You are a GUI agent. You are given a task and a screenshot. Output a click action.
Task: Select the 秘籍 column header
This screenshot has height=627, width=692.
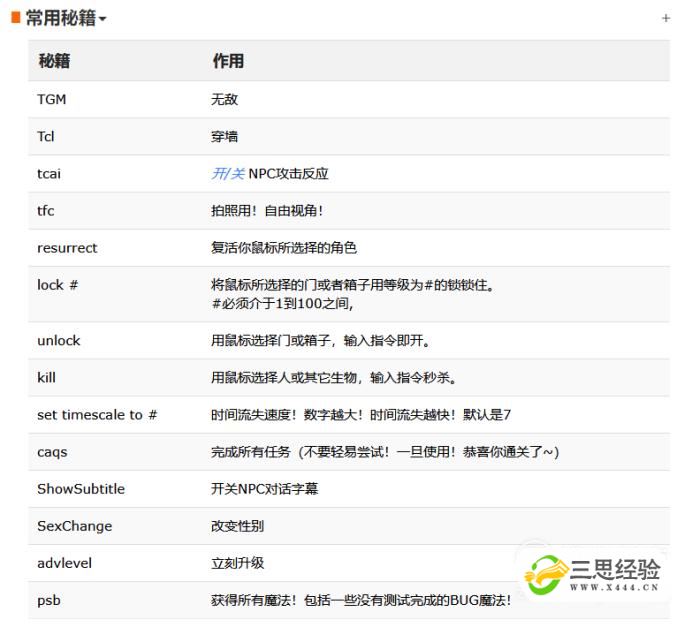[54, 61]
